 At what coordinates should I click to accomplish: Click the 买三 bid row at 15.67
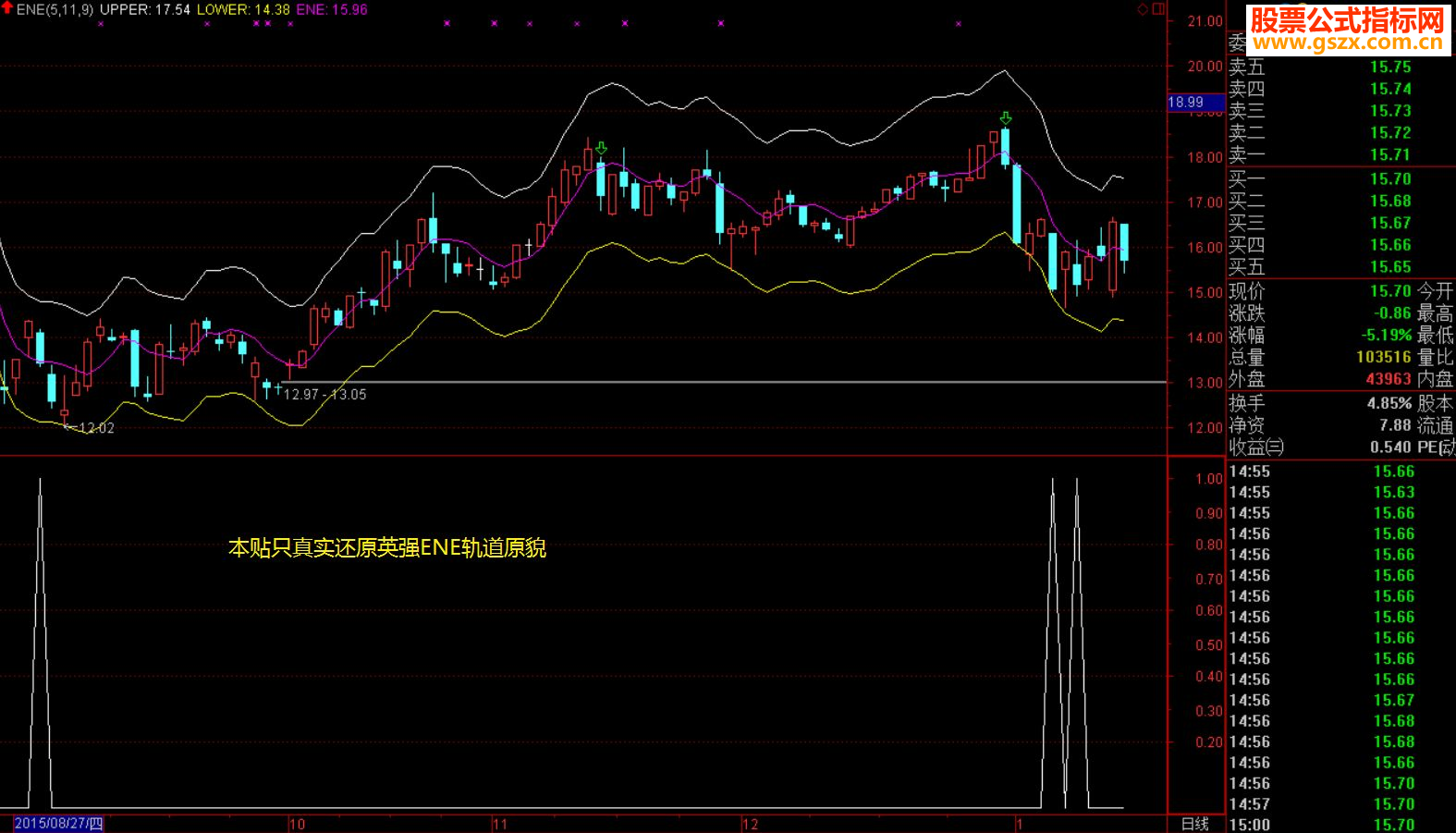tap(1320, 223)
